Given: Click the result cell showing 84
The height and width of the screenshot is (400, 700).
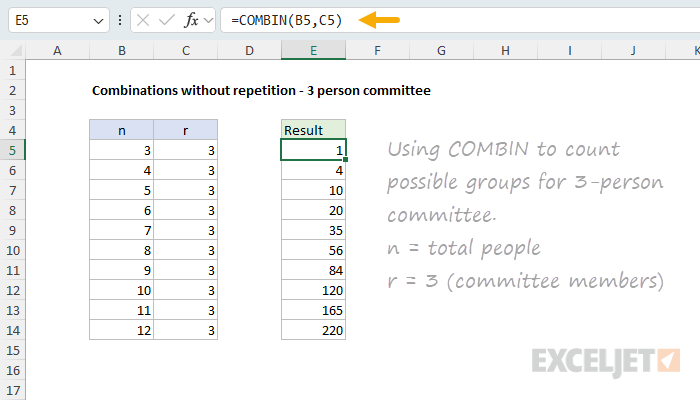Looking at the screenshot, I should [x=313, y=271].
